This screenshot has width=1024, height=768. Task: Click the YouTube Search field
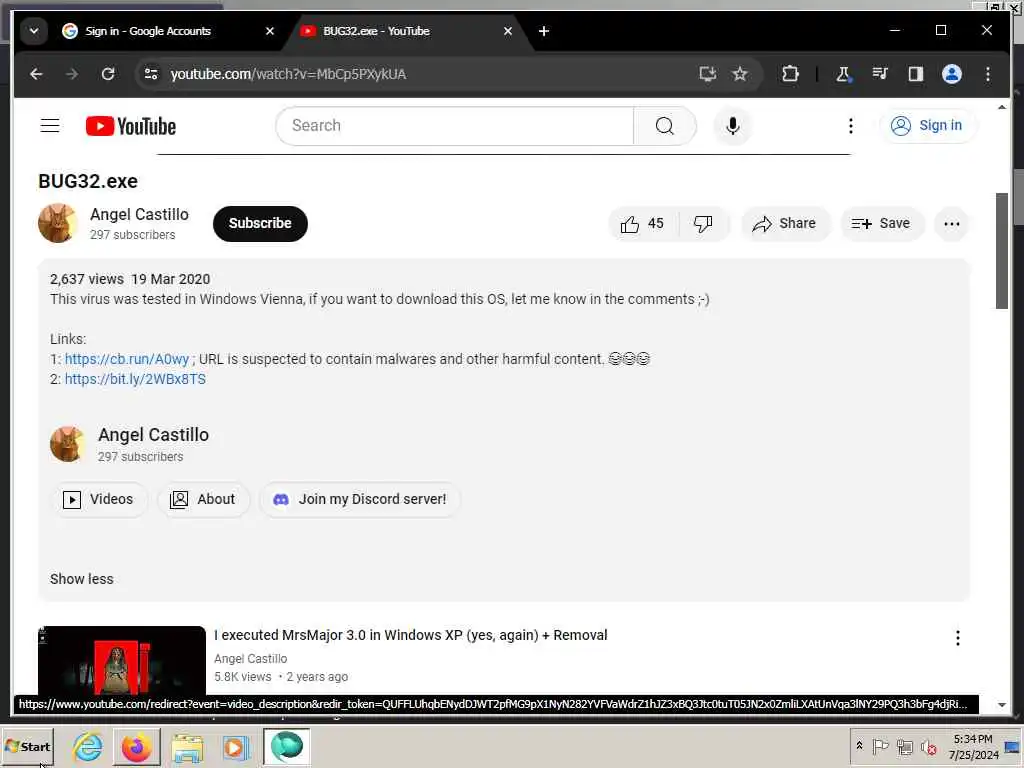(x=455, y=125)
